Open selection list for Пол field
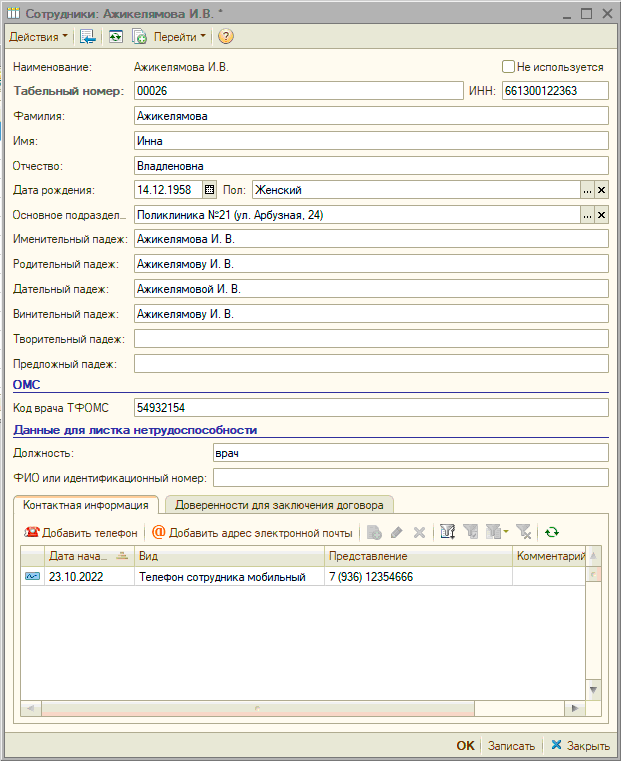621x761 pixels. [x=587, y=189]
